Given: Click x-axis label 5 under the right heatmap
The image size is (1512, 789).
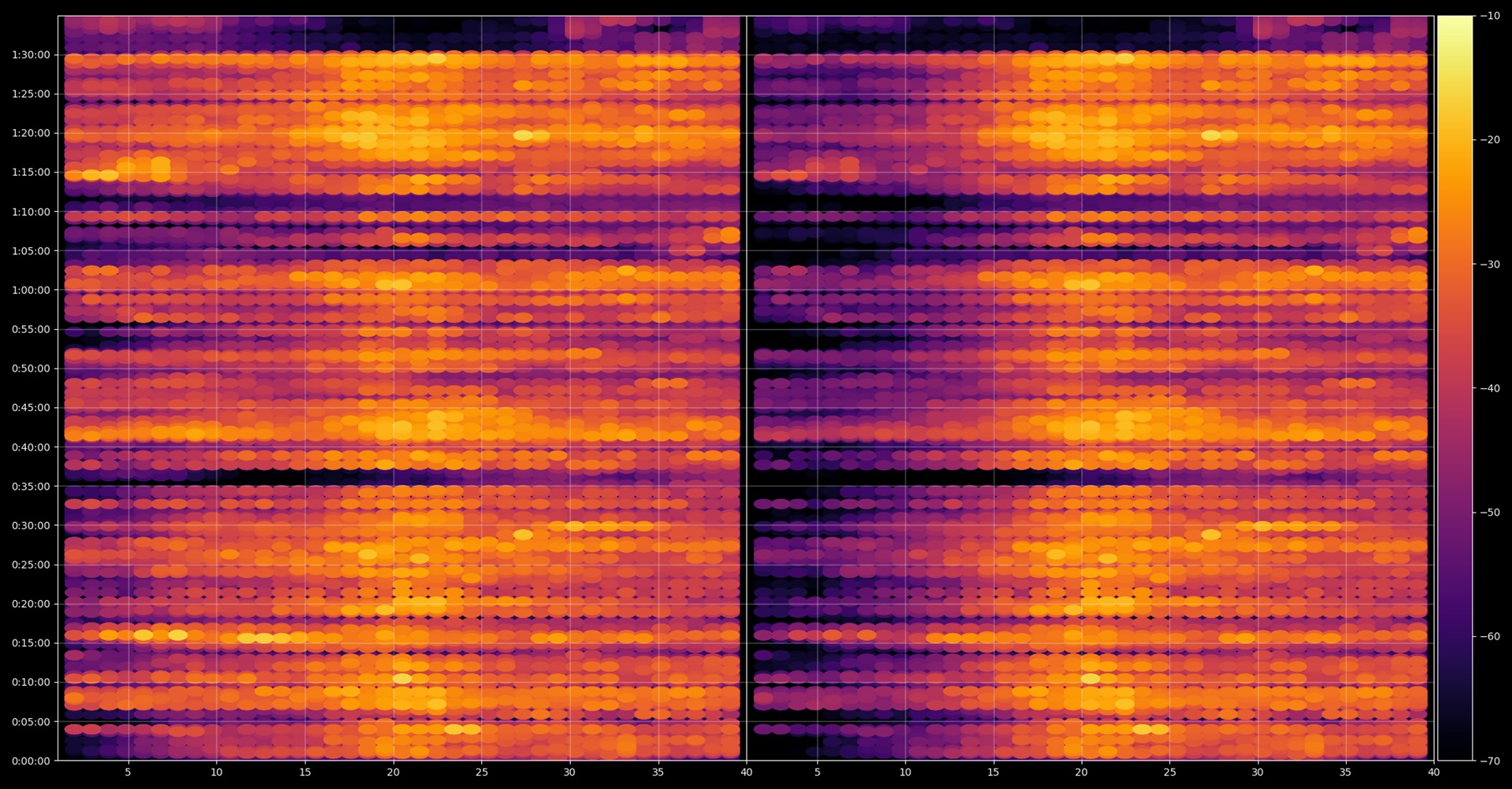Looking at the screenshot, I should [817, 772].
